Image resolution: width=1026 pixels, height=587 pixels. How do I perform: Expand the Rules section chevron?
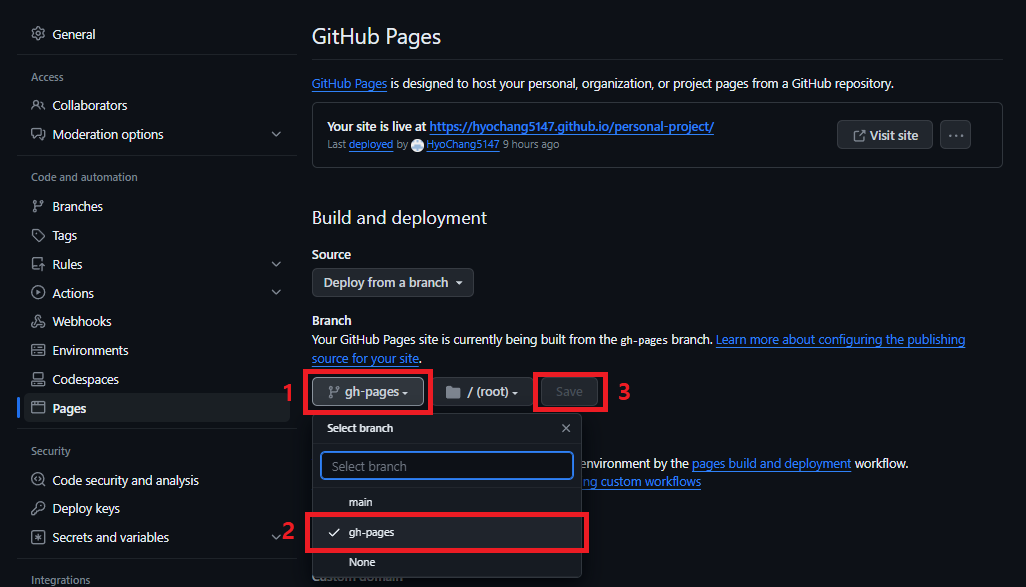pos(276,264)
